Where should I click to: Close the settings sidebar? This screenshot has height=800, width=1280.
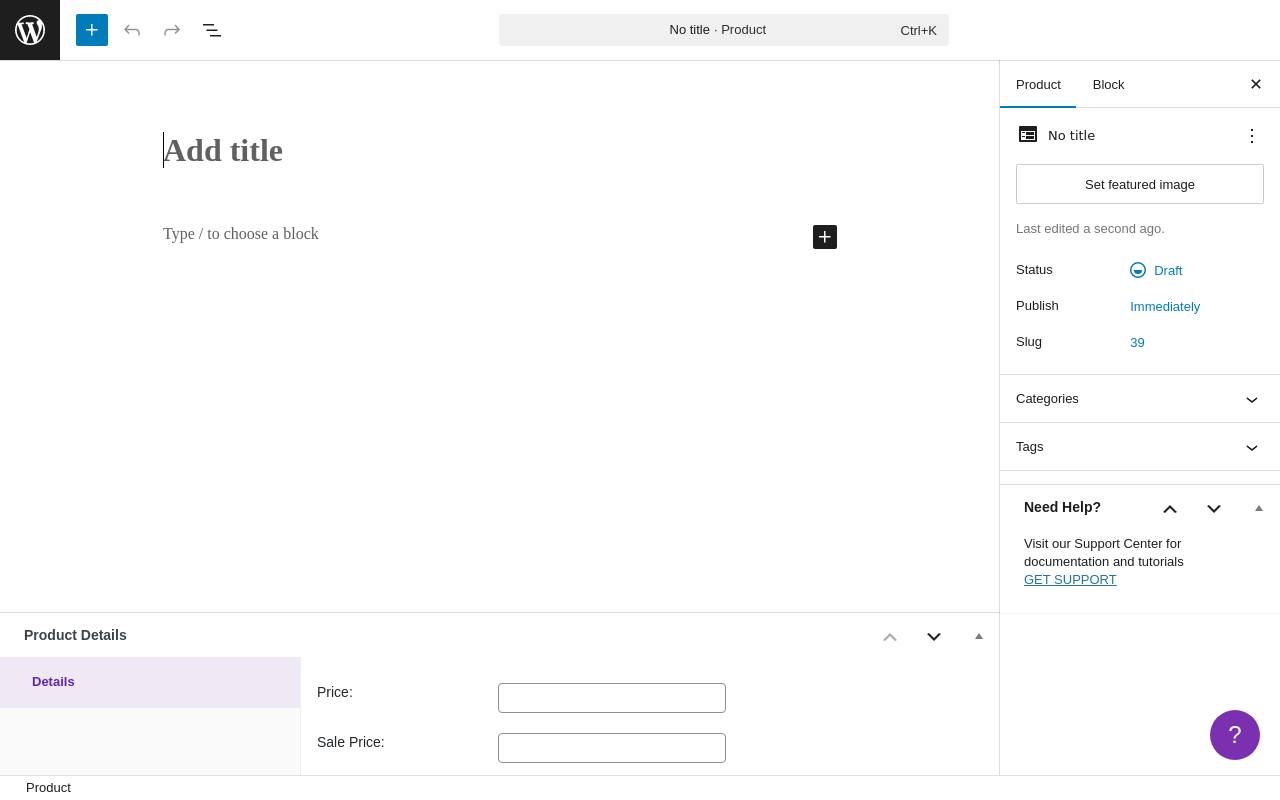click(1256, 84)
